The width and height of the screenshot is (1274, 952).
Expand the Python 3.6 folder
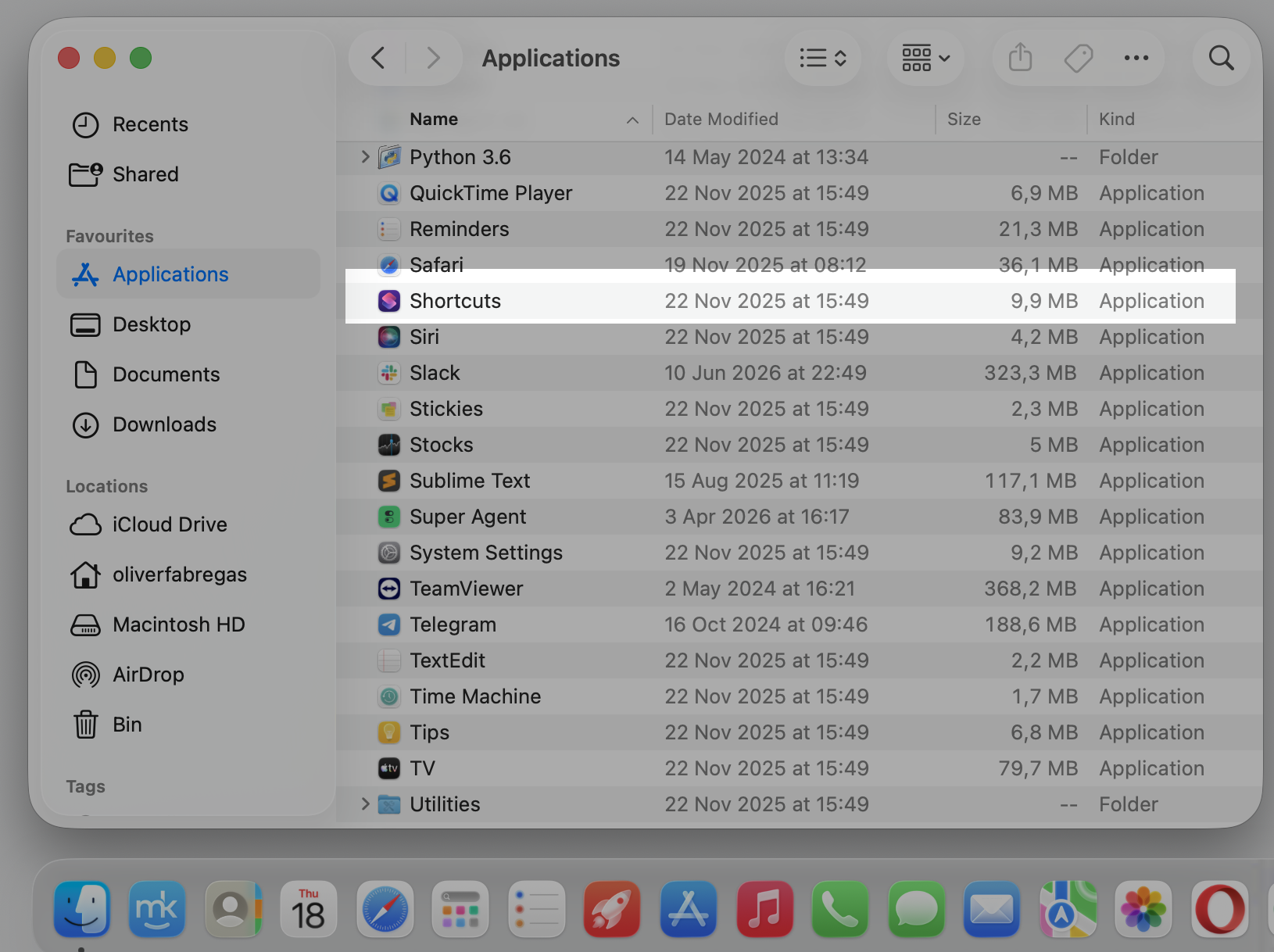point(364,157)
